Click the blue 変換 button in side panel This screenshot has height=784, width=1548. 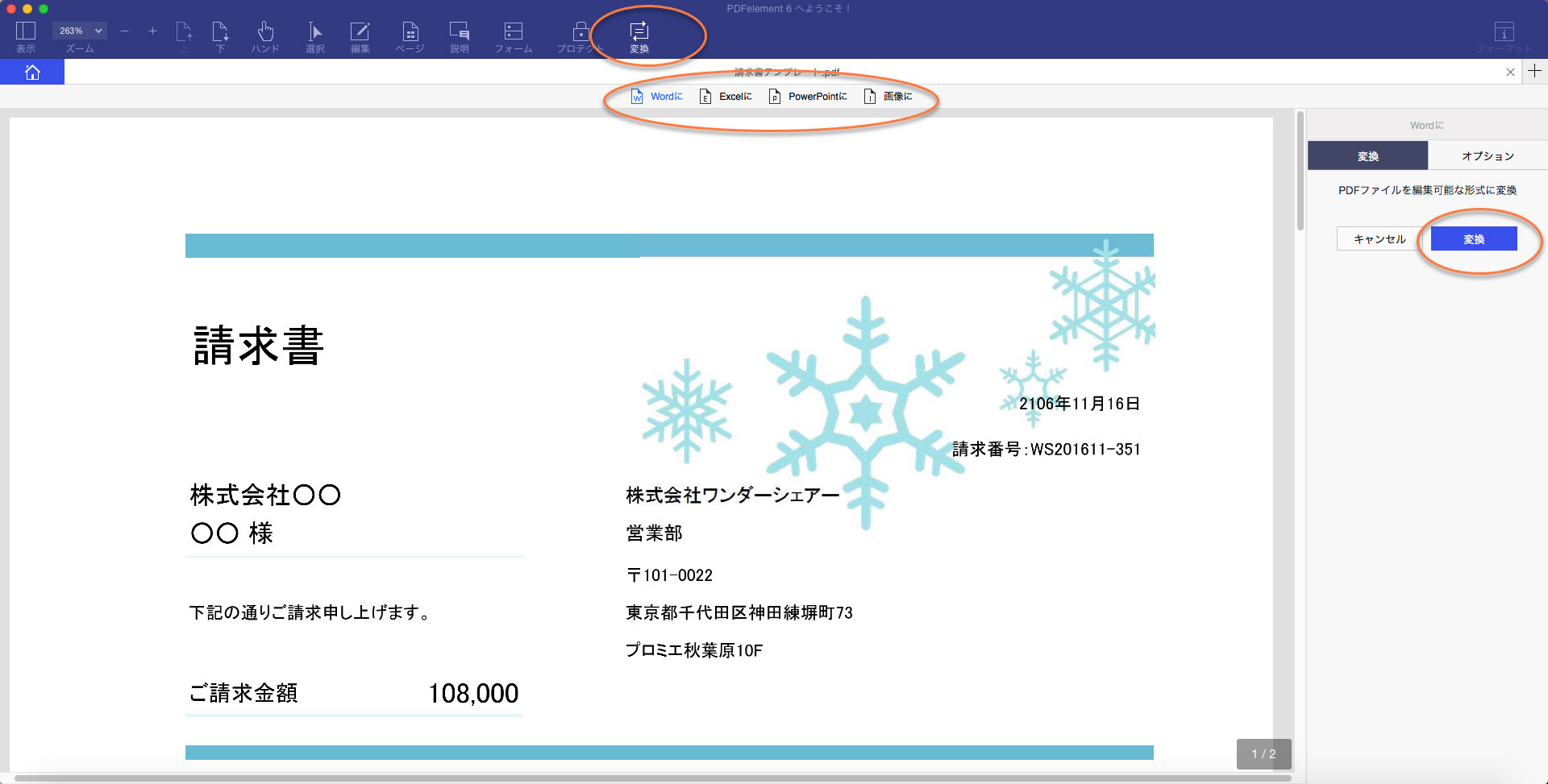point(1474,239)
